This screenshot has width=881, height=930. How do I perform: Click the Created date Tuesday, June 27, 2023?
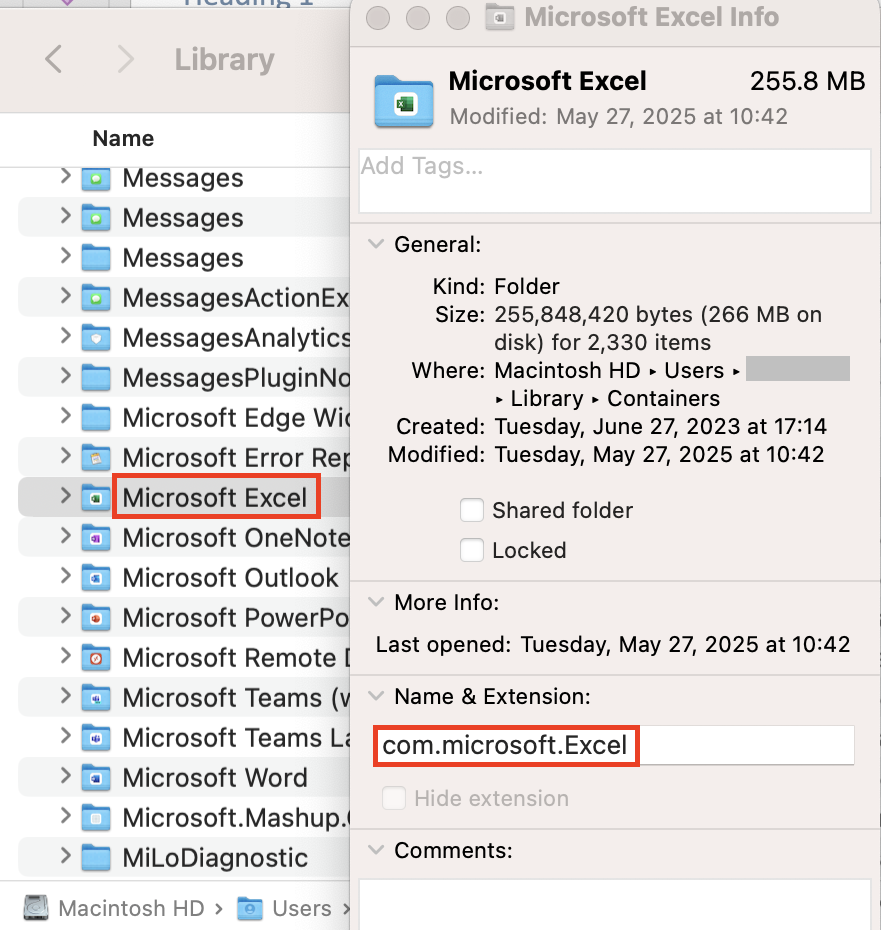click(660, 426)
